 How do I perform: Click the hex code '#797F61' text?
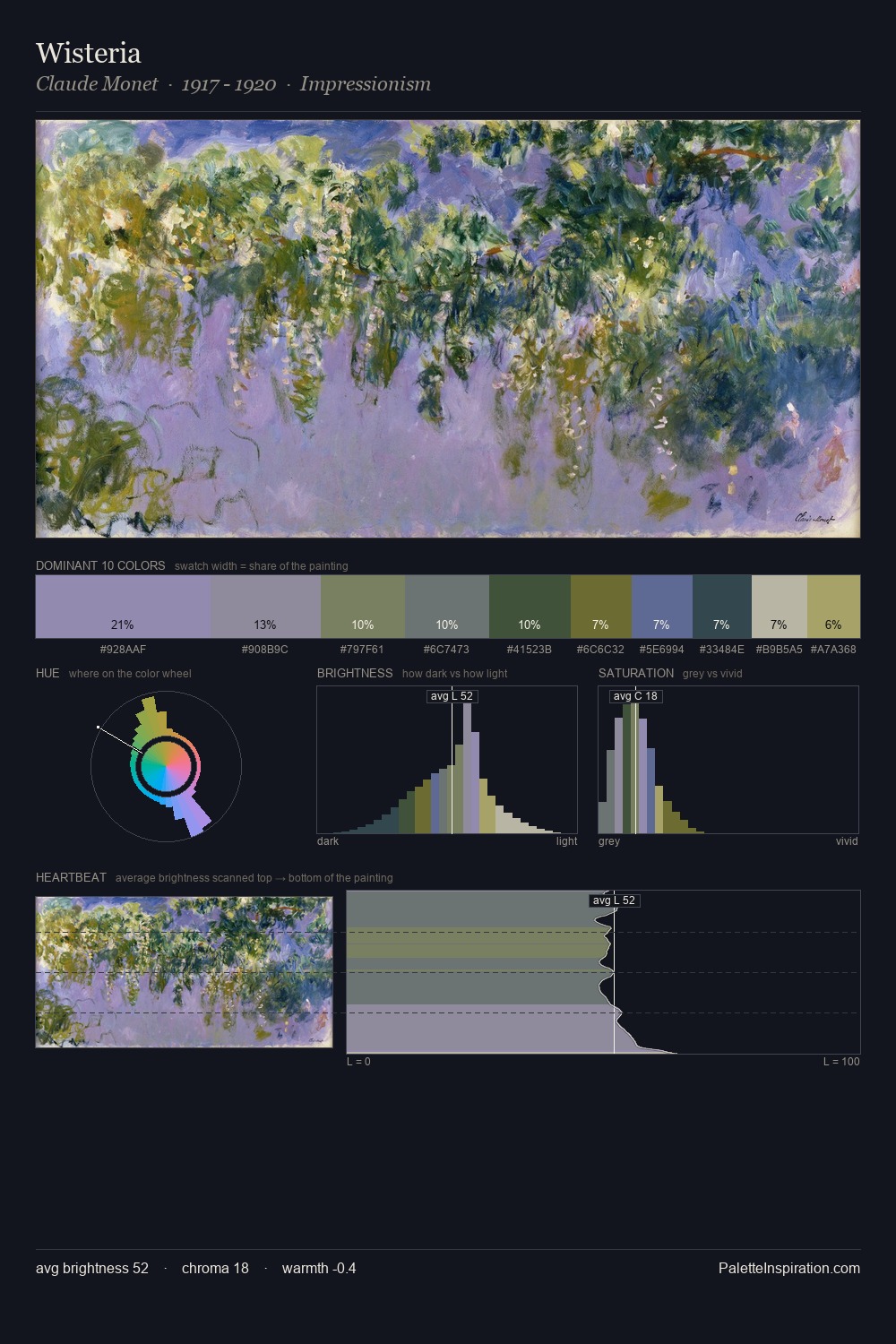point(363,649)
